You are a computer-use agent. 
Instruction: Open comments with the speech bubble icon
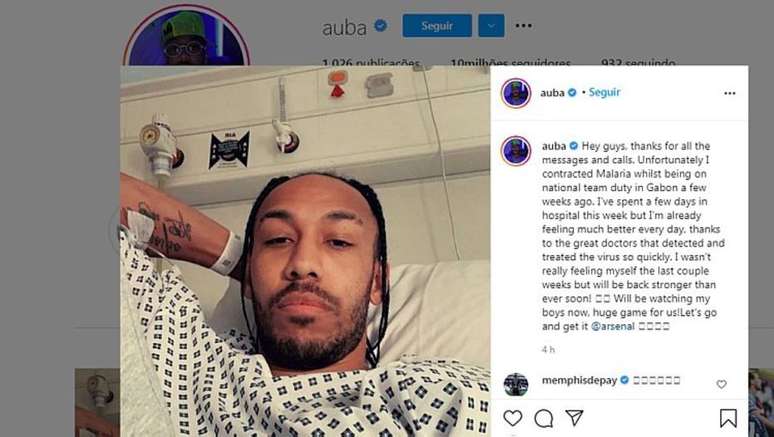543,418
